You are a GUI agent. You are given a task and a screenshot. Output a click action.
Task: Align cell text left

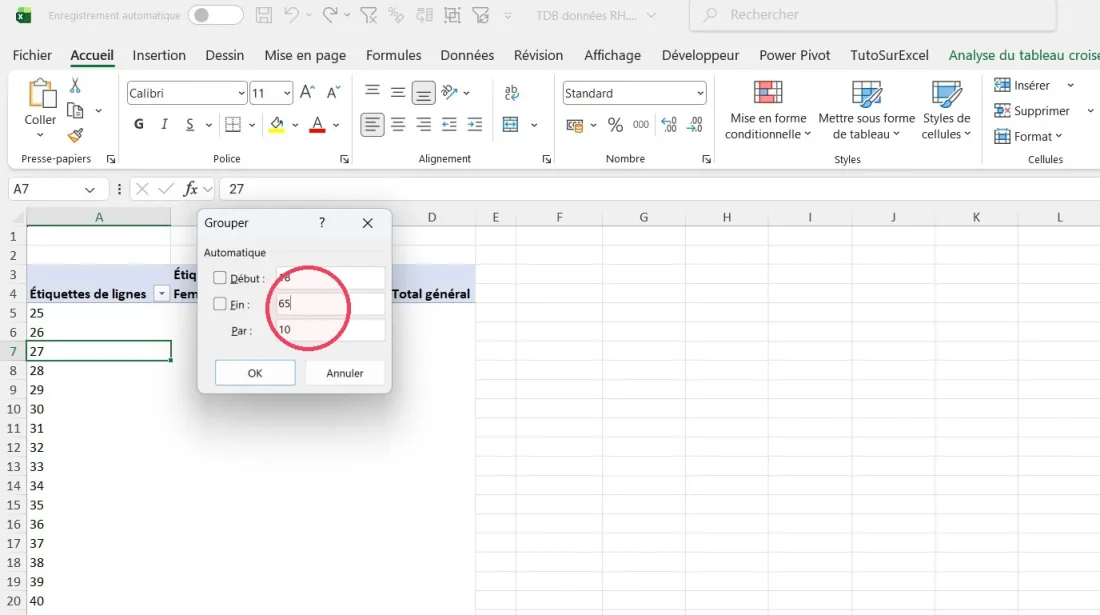[372, 125]
